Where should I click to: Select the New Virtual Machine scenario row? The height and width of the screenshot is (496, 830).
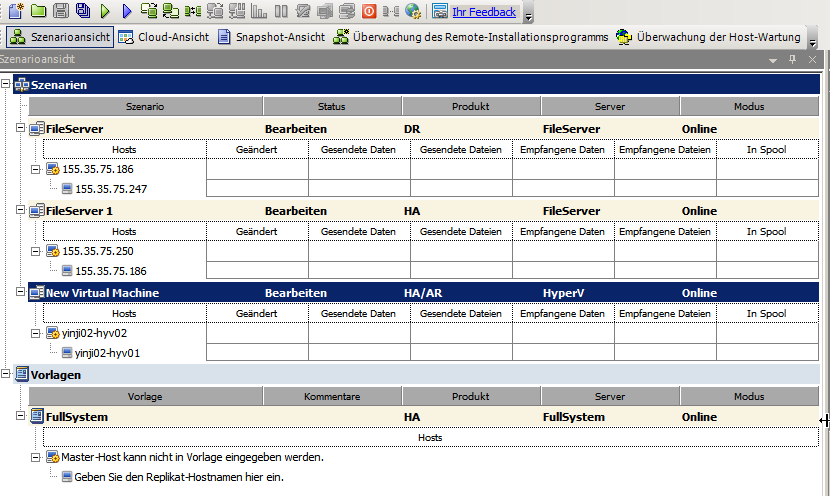[x=102, y=293]
